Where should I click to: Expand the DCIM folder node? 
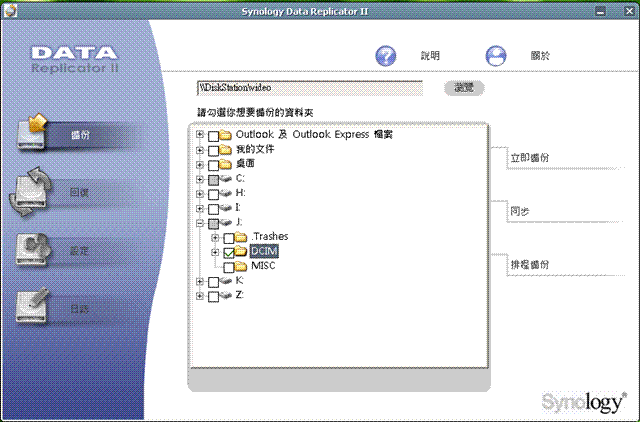pyautogui.click(x=215, y=252)
